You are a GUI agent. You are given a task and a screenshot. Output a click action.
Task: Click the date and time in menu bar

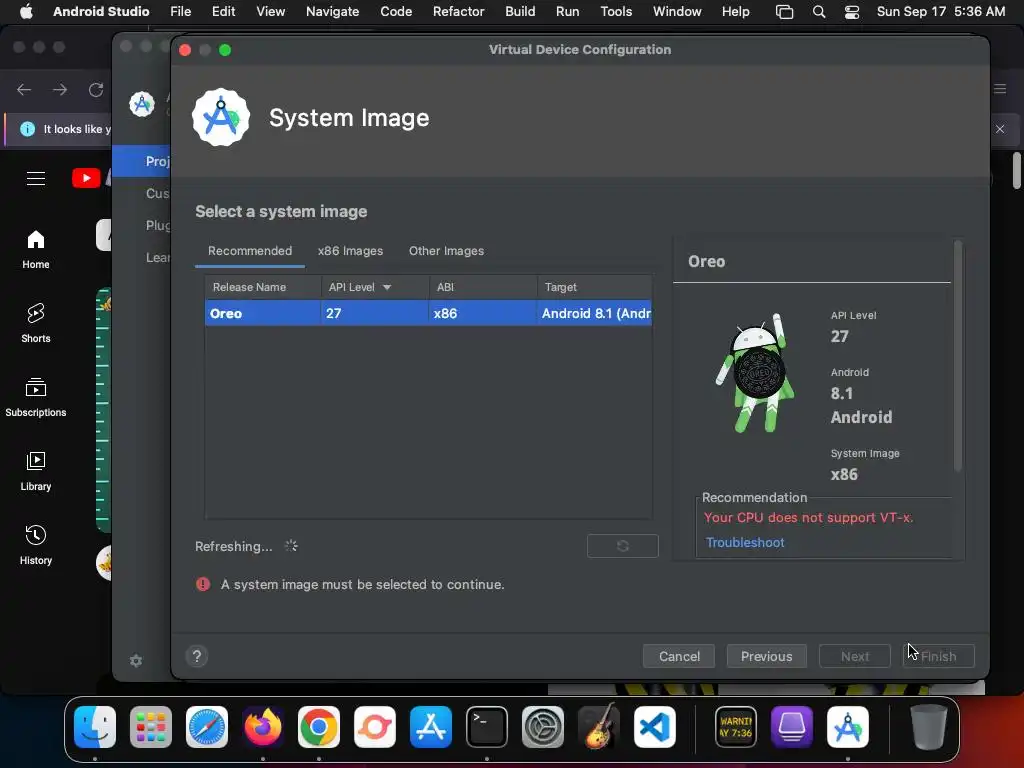point(940,12)
